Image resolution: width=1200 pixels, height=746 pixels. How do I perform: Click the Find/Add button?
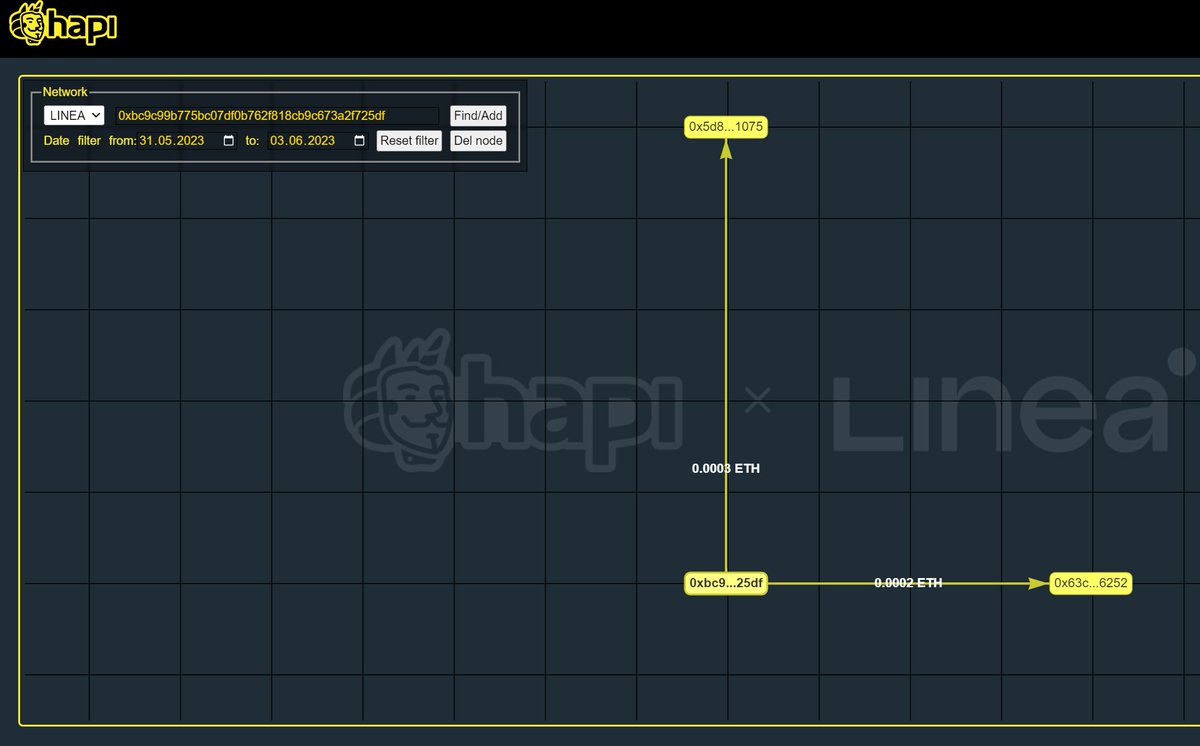point(478,116)
